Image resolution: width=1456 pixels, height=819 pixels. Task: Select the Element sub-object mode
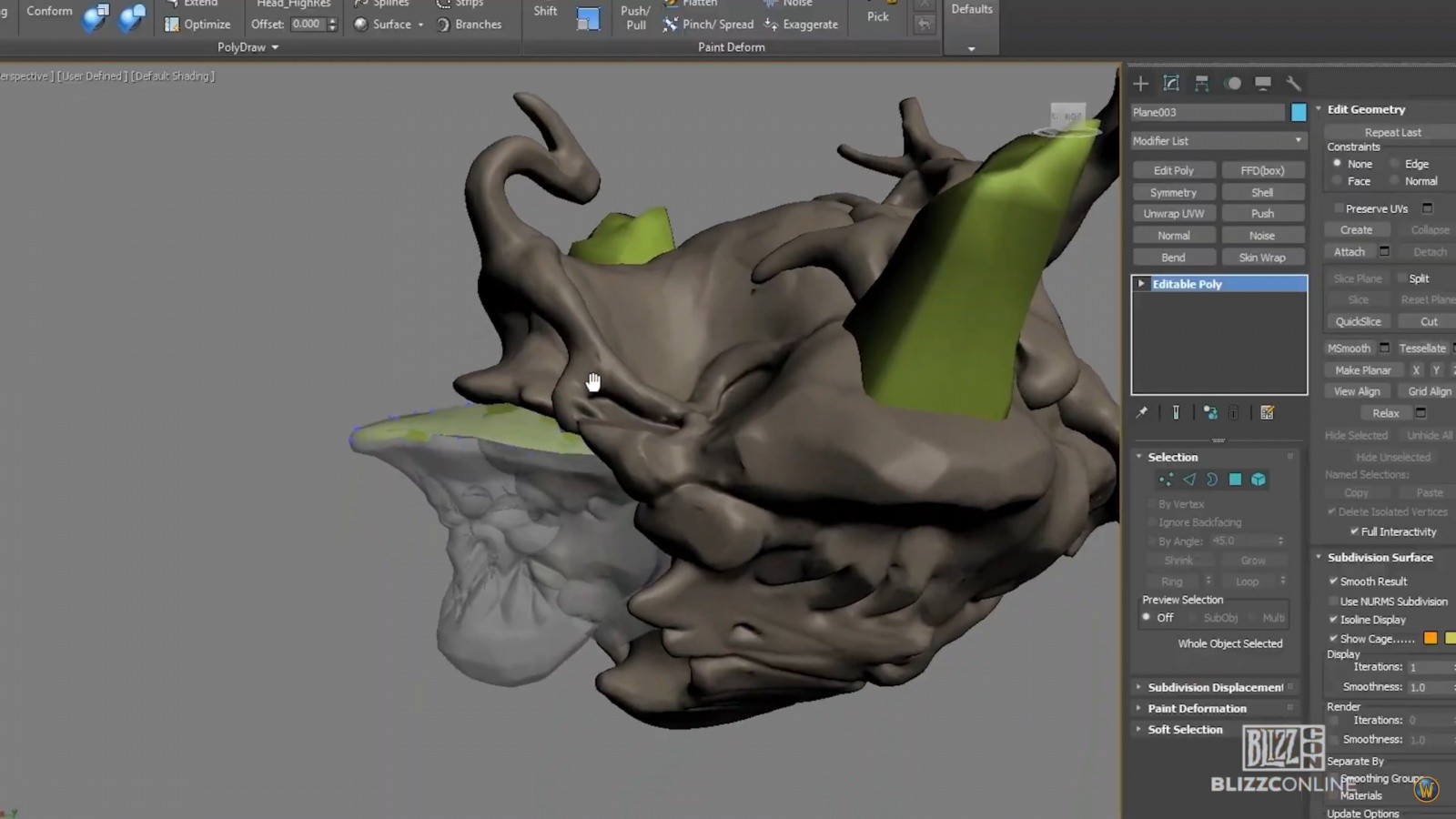[x=1259, y=480]
